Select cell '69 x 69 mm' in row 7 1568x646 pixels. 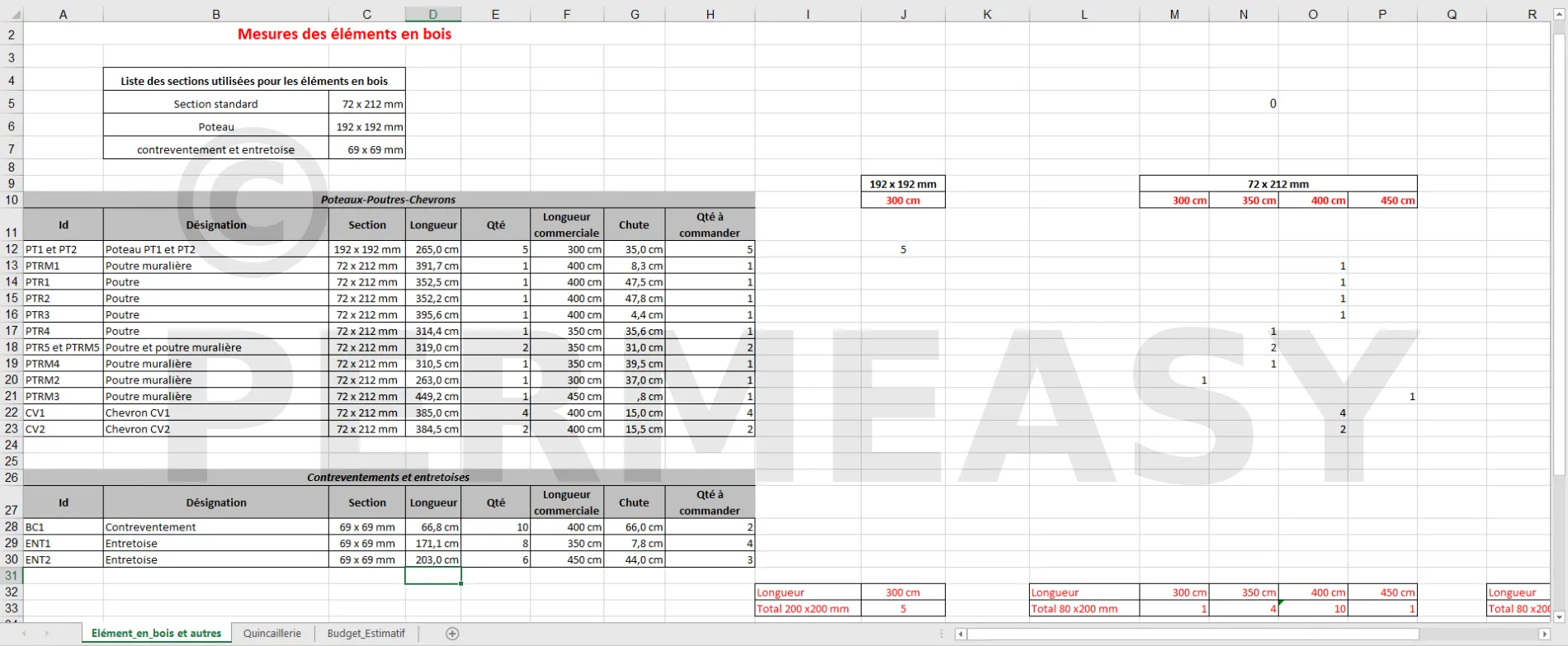[x=367, y=149]
